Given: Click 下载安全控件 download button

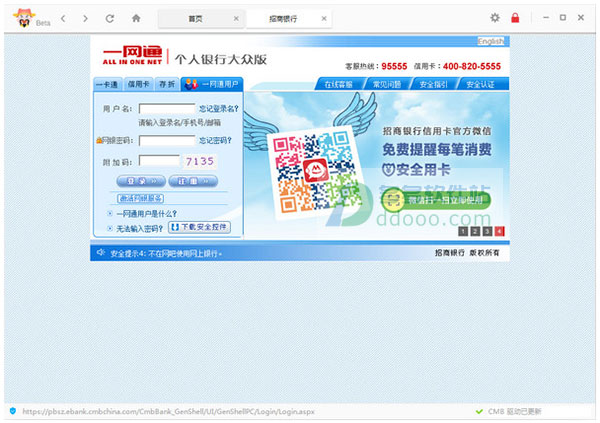Looking at the screenshot, I should 199,227.
